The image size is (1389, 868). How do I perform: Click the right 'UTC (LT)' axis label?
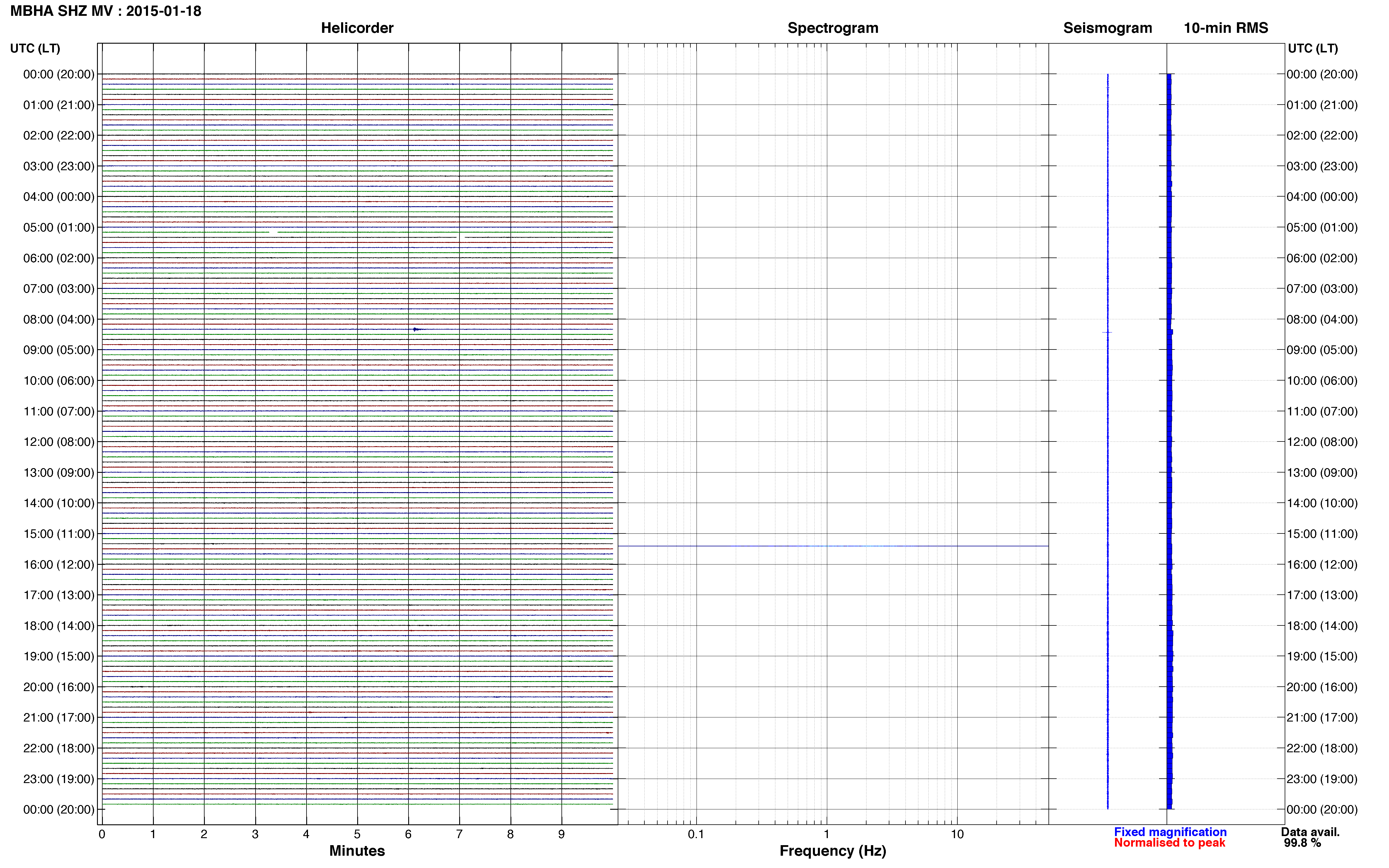[1313, 48]
